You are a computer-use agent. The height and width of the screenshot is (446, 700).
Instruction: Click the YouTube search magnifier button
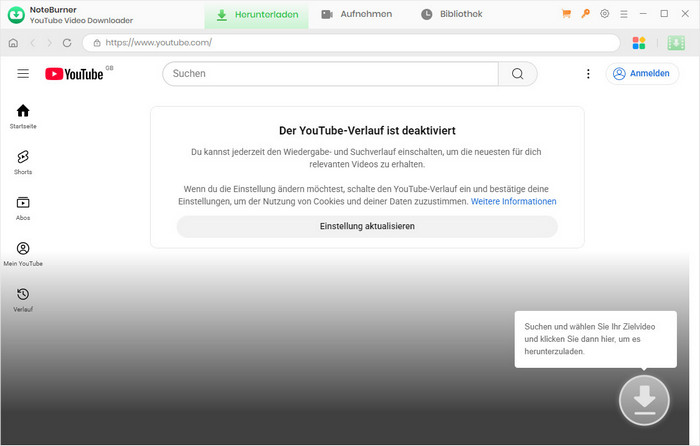pos(517,74)
